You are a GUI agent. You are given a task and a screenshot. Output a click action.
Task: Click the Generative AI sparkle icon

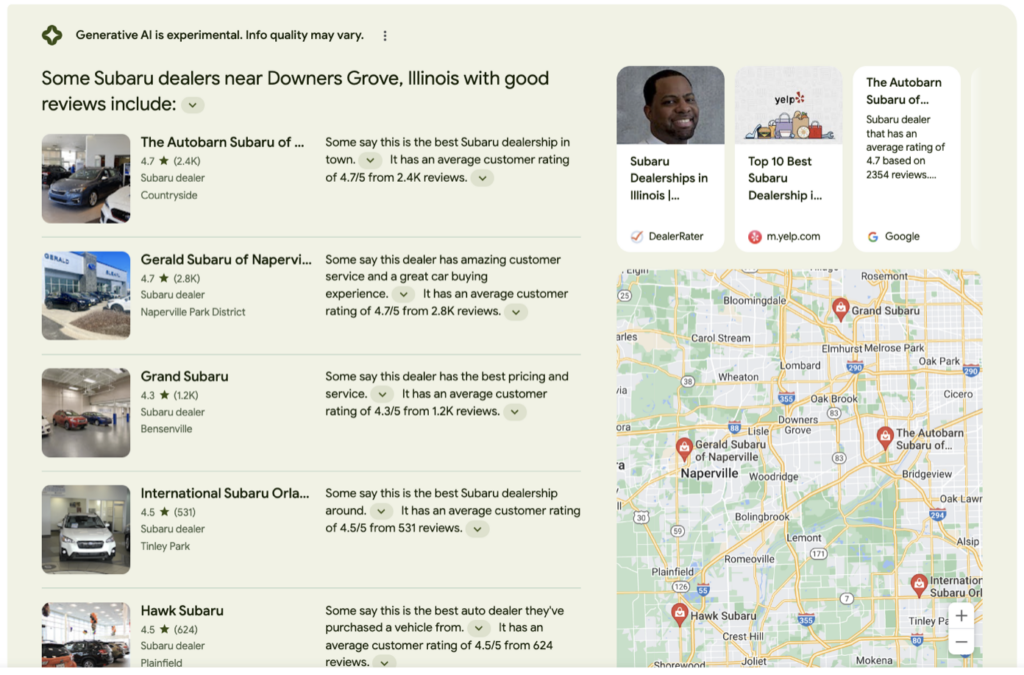(x=52, y=35)
